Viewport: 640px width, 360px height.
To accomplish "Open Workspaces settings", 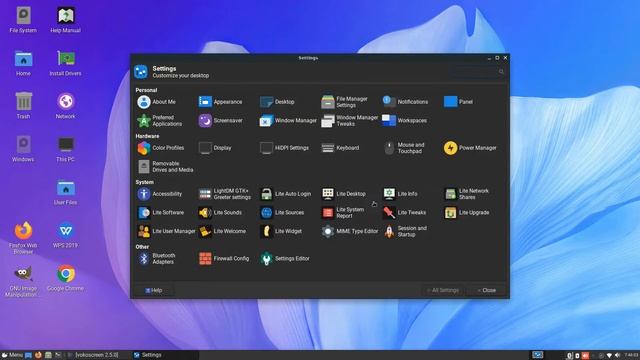I will click(x=404, y=121).
